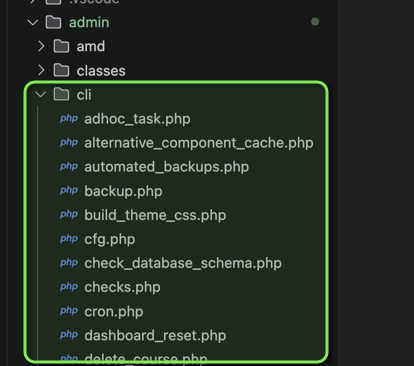Open dashboard_reset.php file
414x366 pixels.
tap(155, 335)
